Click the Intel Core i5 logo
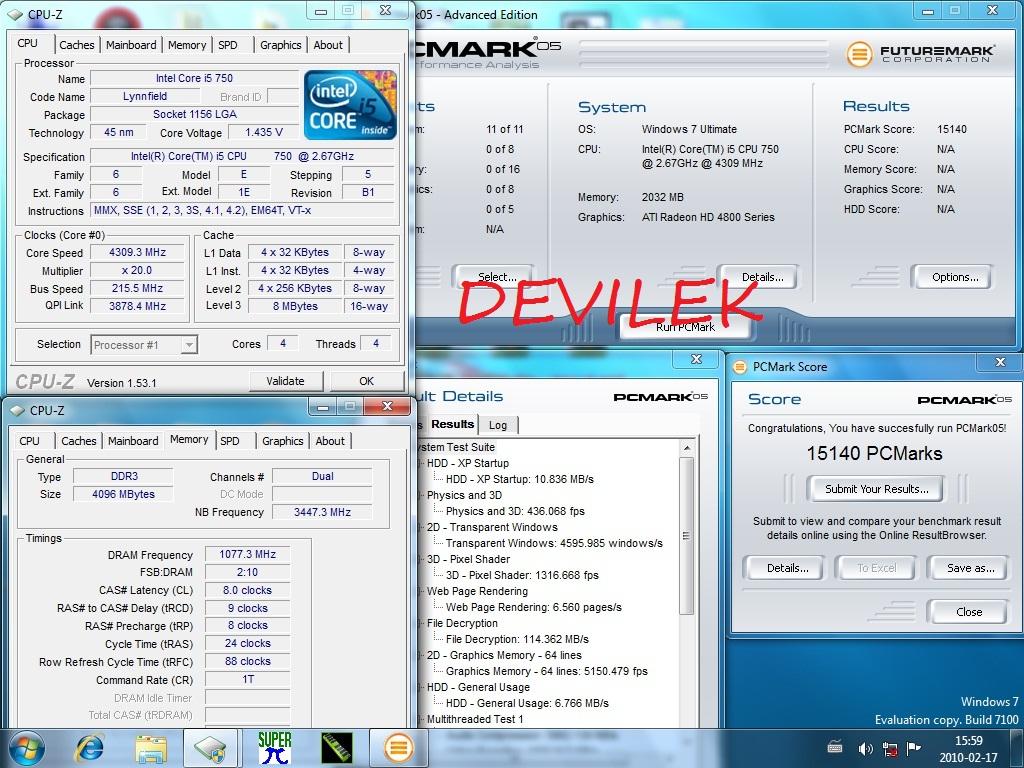Viewport: 1024px width, 768px height. [x=351, y=104]
